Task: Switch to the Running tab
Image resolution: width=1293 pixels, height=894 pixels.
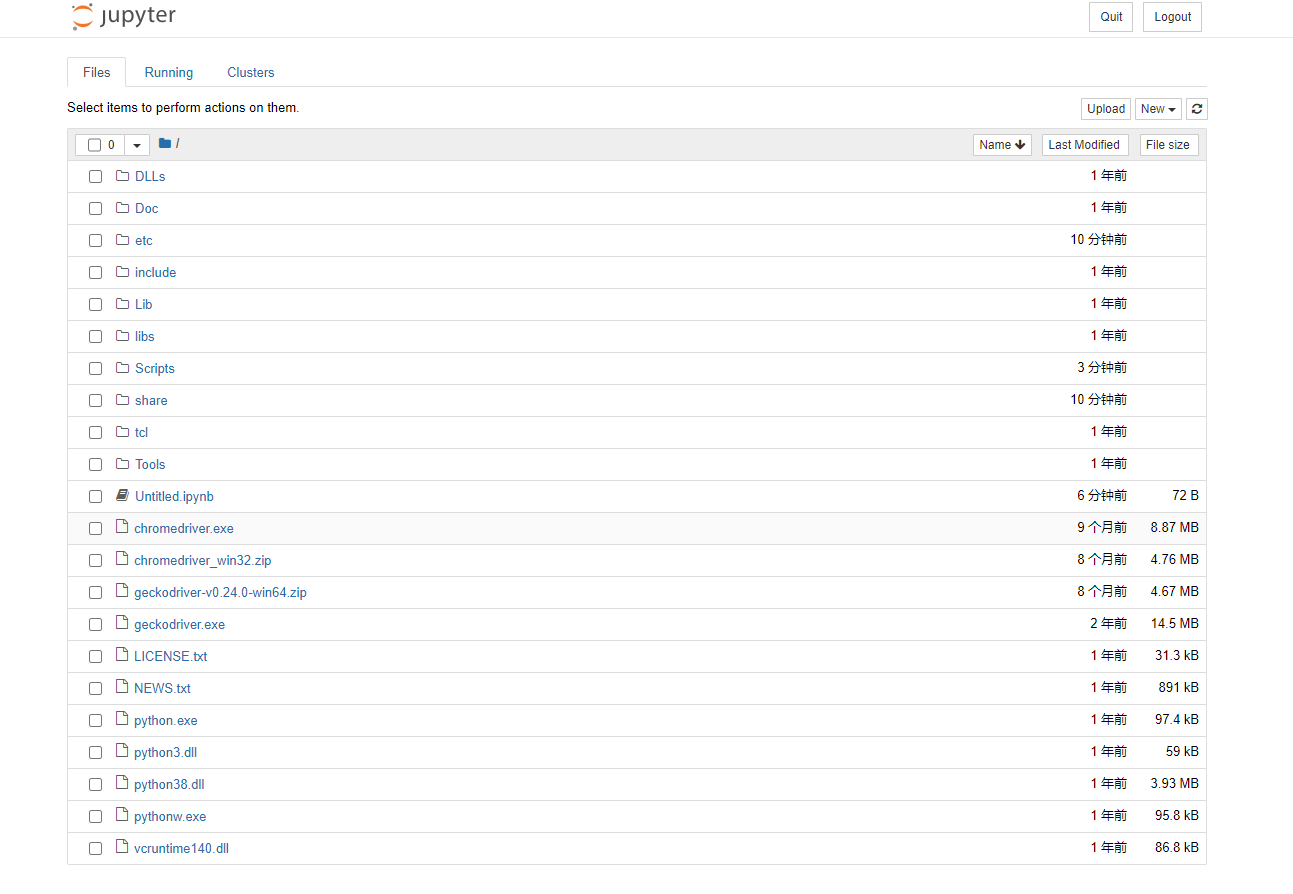Action: [169, 72]
